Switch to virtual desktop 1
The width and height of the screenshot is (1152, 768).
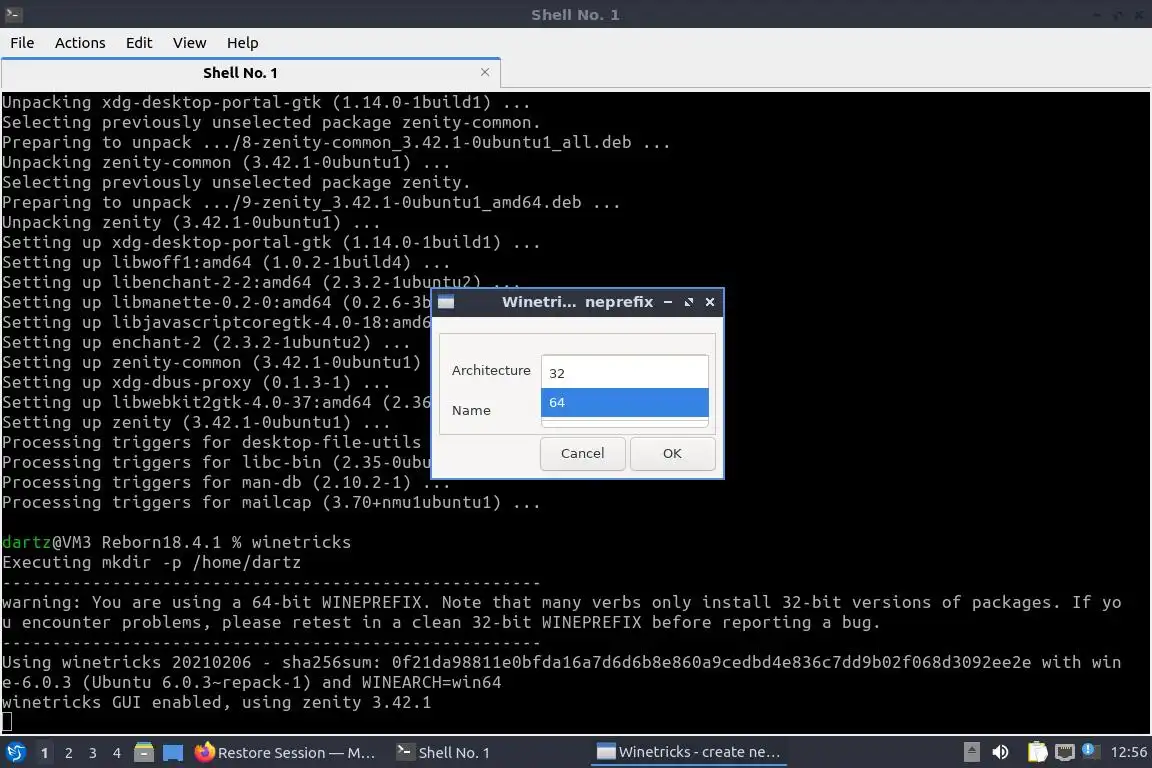(x=44, y=753)
